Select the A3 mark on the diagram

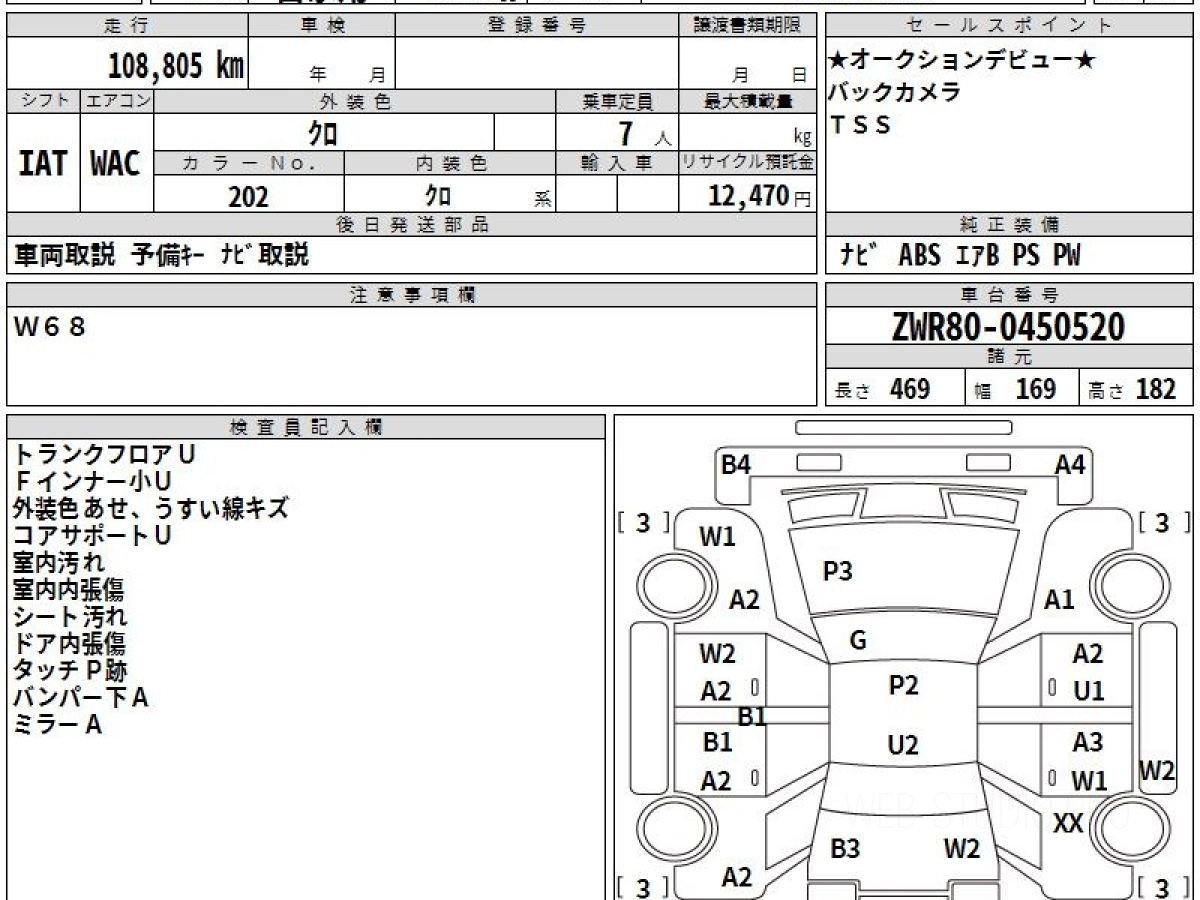pos(1088,743)
